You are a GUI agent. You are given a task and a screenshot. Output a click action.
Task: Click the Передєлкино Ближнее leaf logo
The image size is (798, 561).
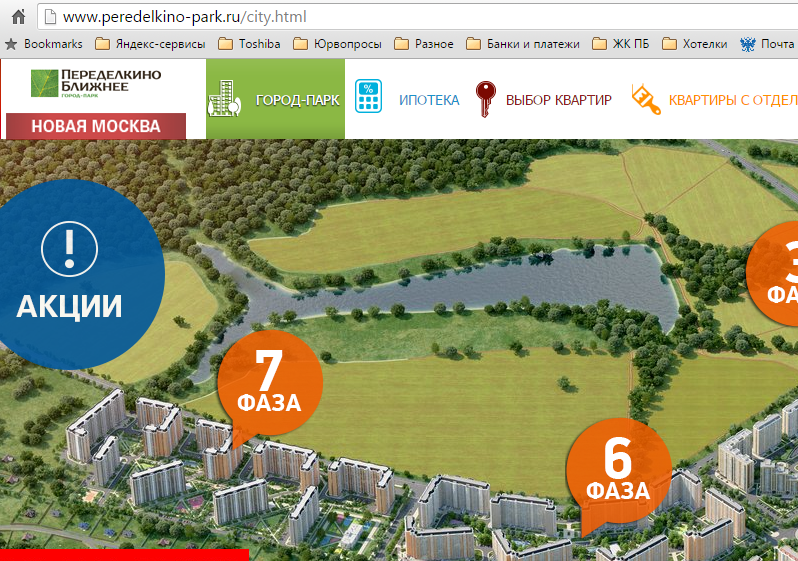pyautogui.click(x=44, y=83)
